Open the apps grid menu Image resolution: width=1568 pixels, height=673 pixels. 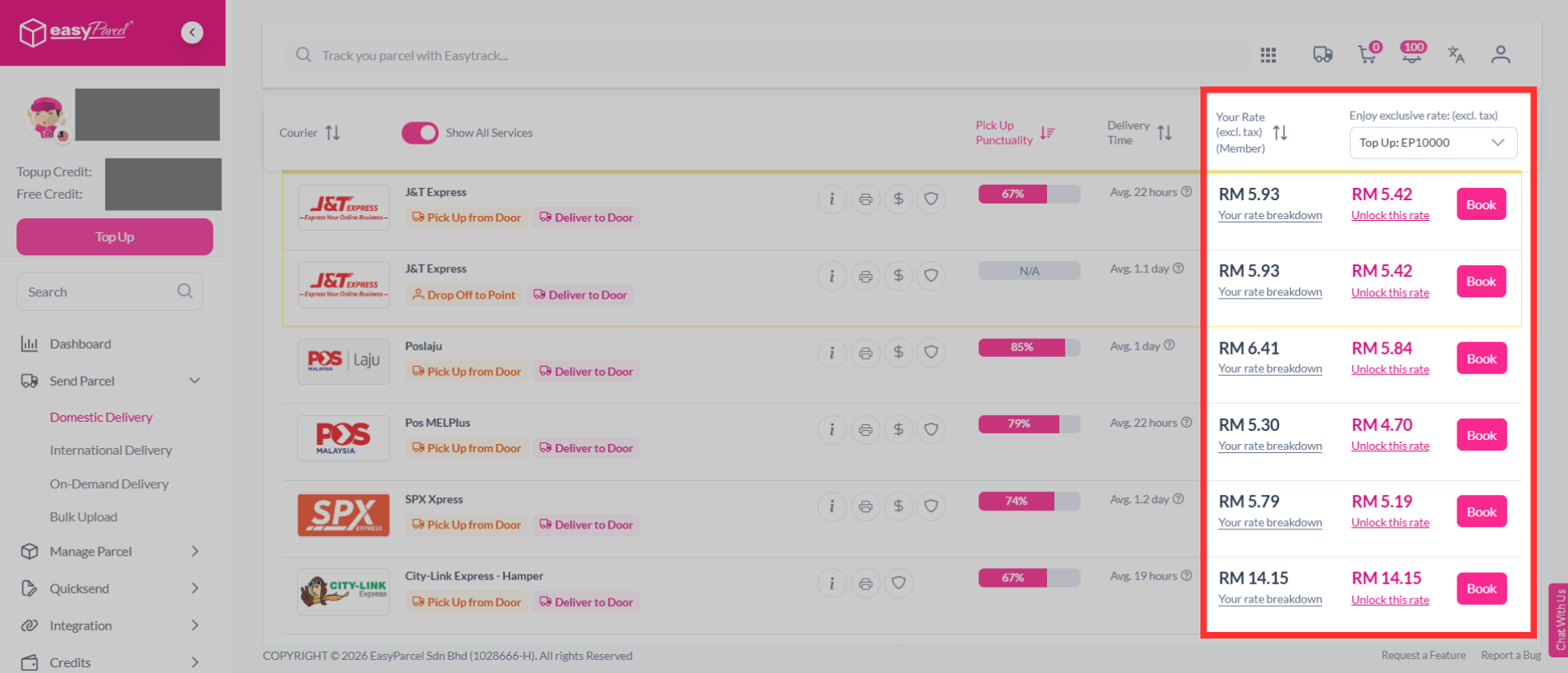(1268, 55)
